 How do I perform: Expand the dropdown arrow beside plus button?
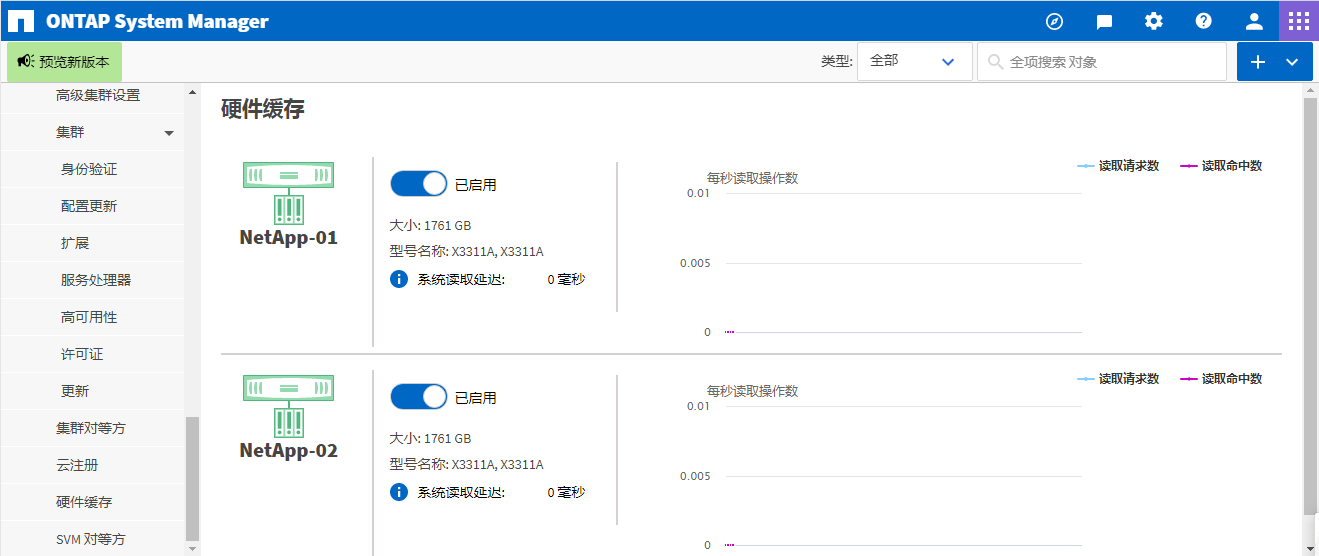click(1292, 62)
